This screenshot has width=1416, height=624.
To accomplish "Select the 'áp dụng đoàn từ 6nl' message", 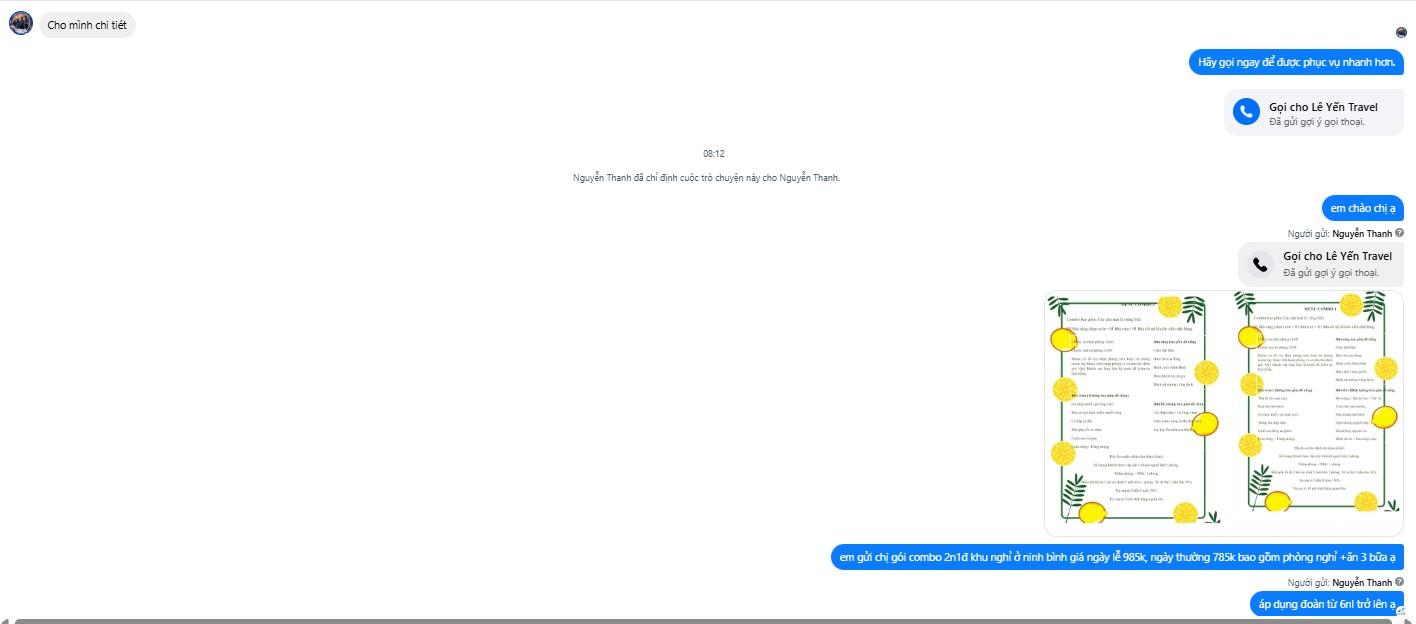I will tap(1327, 604).
